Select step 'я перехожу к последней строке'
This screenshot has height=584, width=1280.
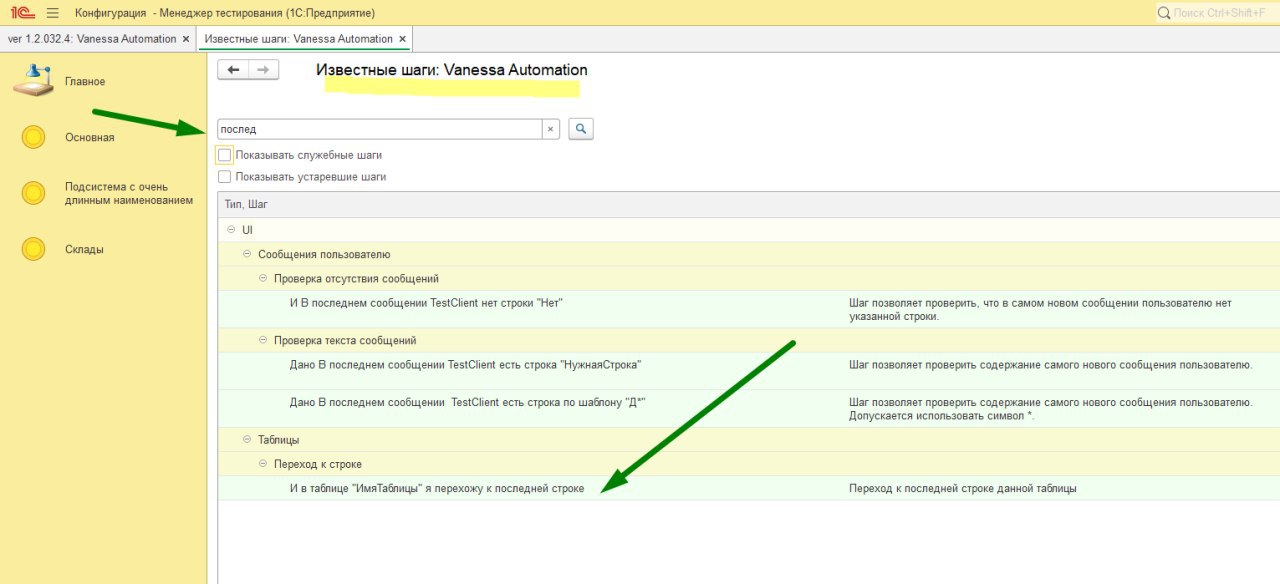point(437,488)
